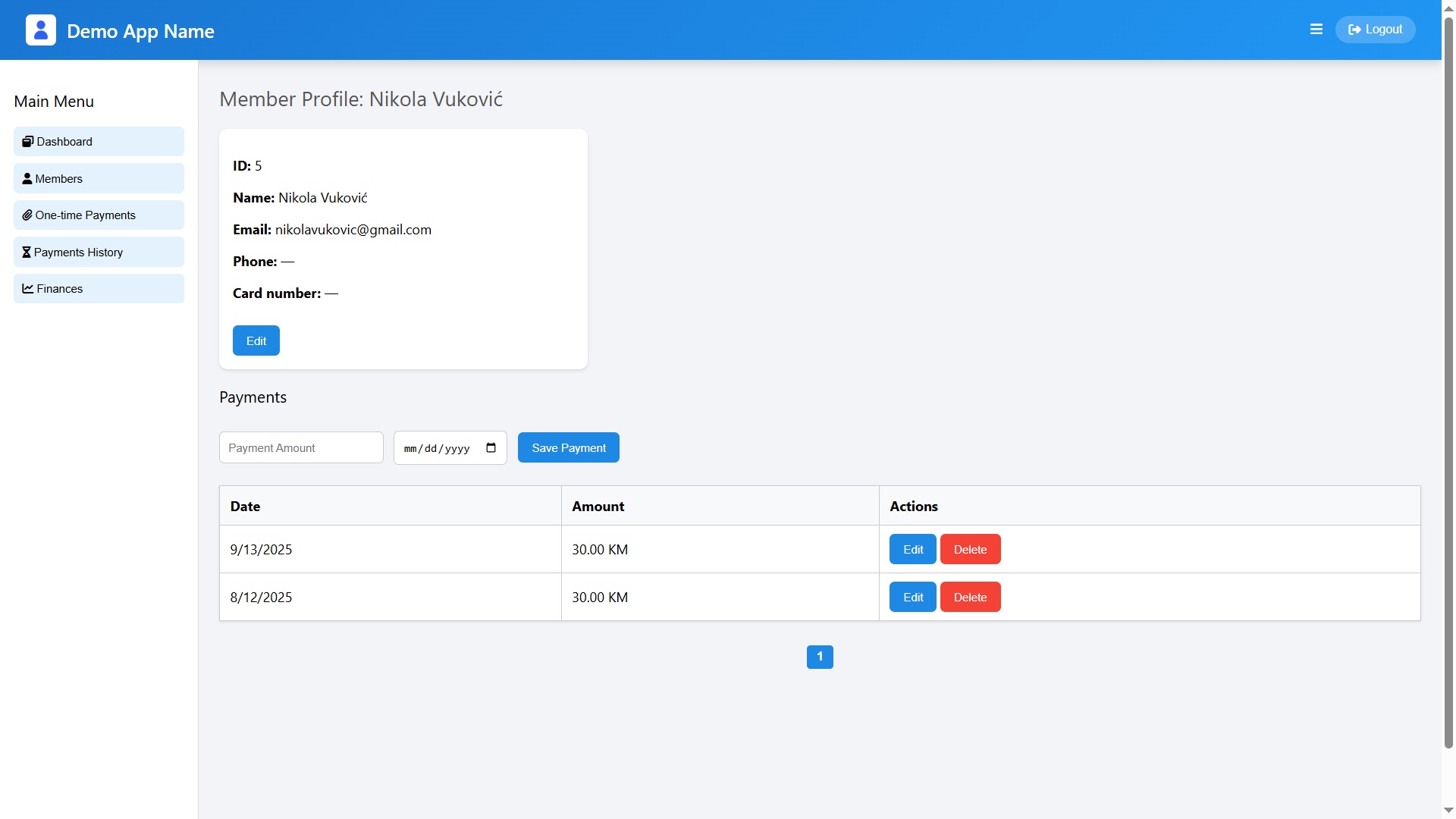Open the calendar date picker icon
Image resolution: width=1456 pixels, height=819 pixels.
pyautogui.click(x=491, y=448)
